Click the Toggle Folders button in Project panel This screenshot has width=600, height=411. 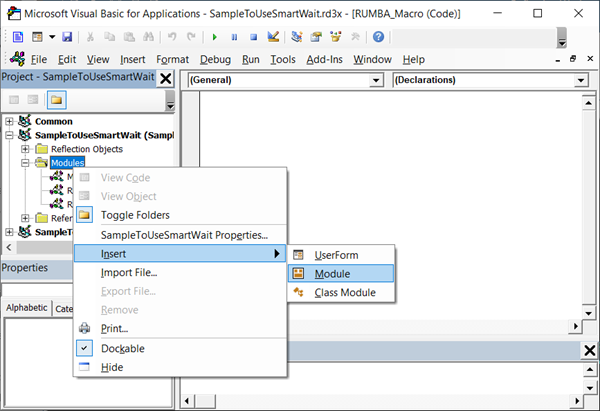pos(57,101)
